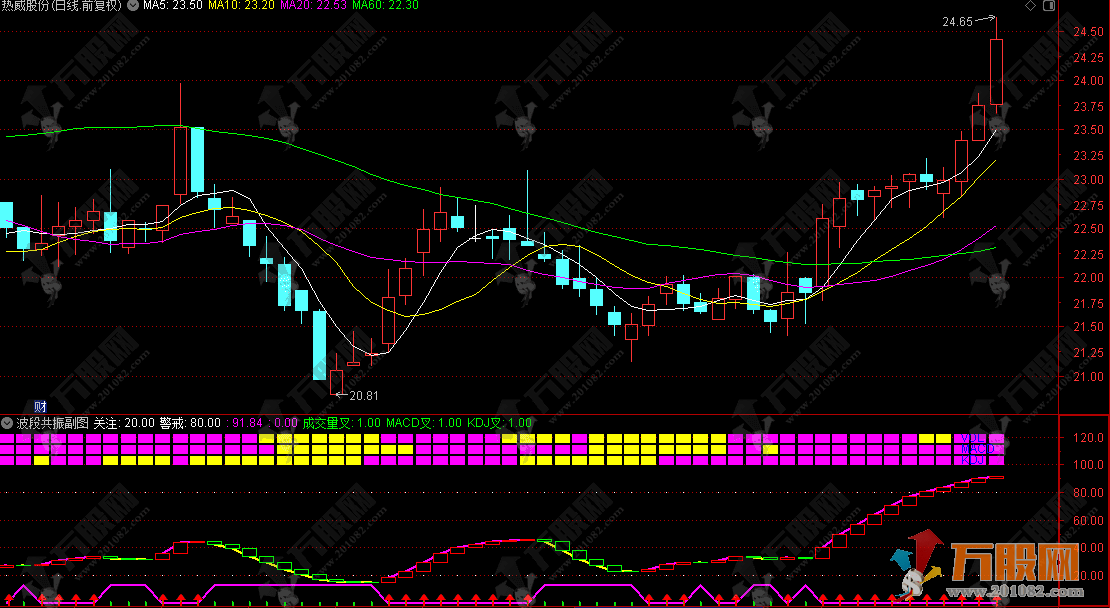Select the lowest candlestick marked 20.81

336,382
